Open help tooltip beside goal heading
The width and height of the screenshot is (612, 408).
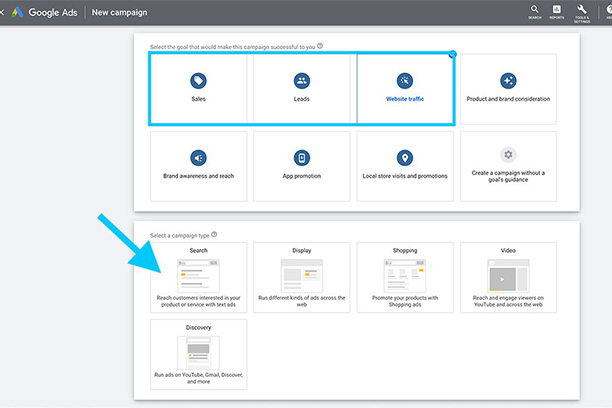(x=320, y=46)
